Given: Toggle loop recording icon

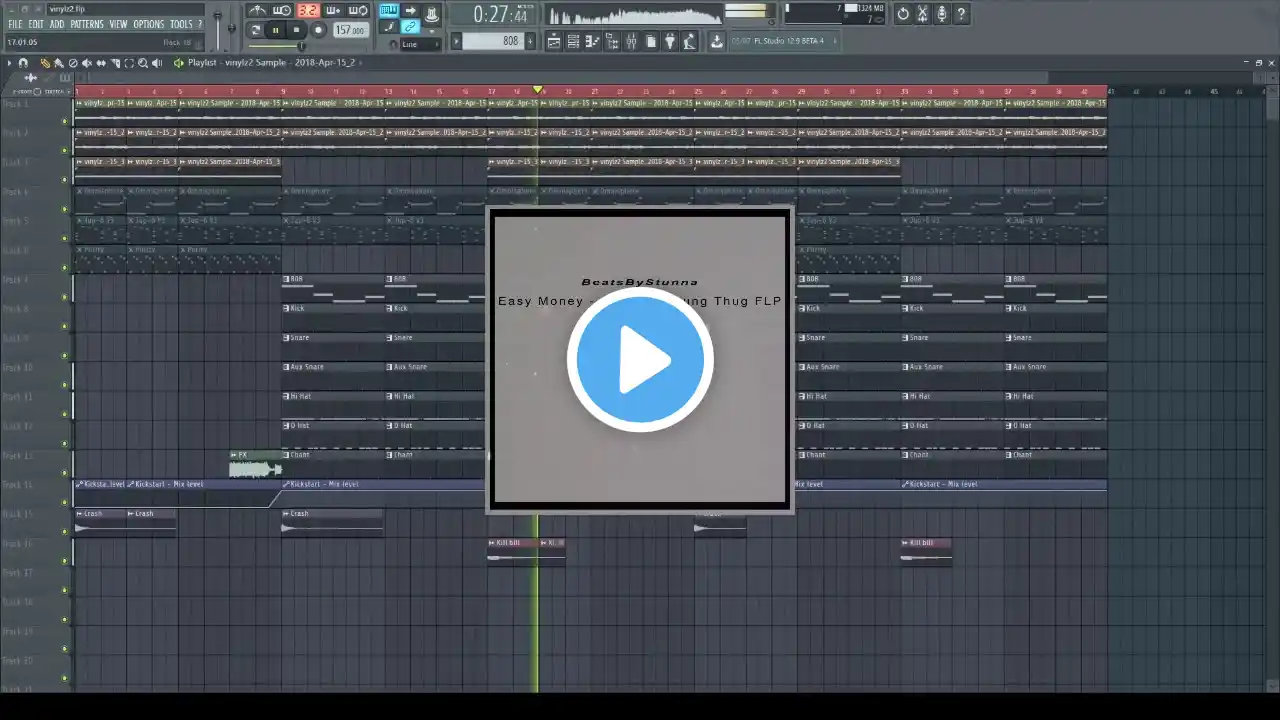Looking at the screenshot, I should coord(358,11).
